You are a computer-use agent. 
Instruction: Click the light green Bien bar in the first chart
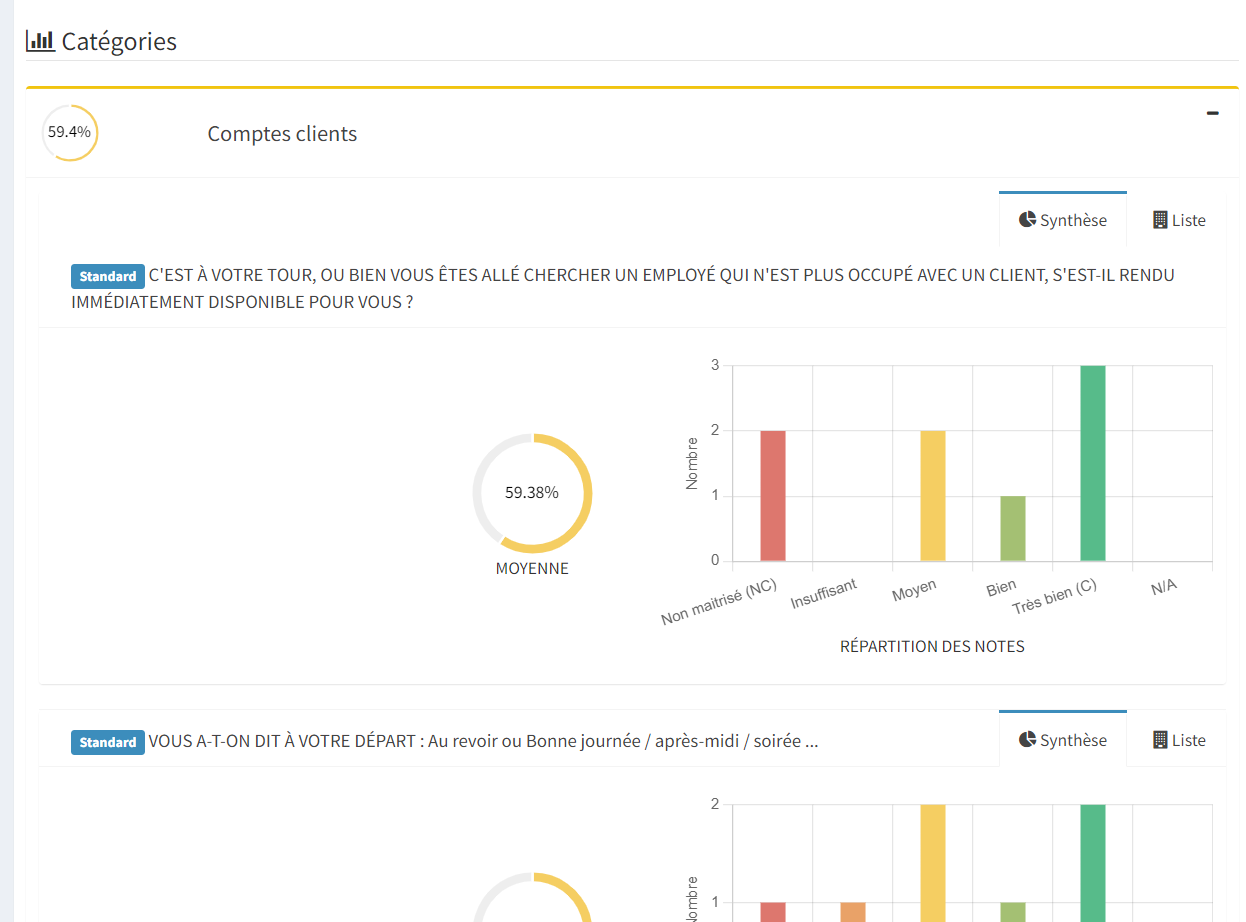tap(1013, 528)
